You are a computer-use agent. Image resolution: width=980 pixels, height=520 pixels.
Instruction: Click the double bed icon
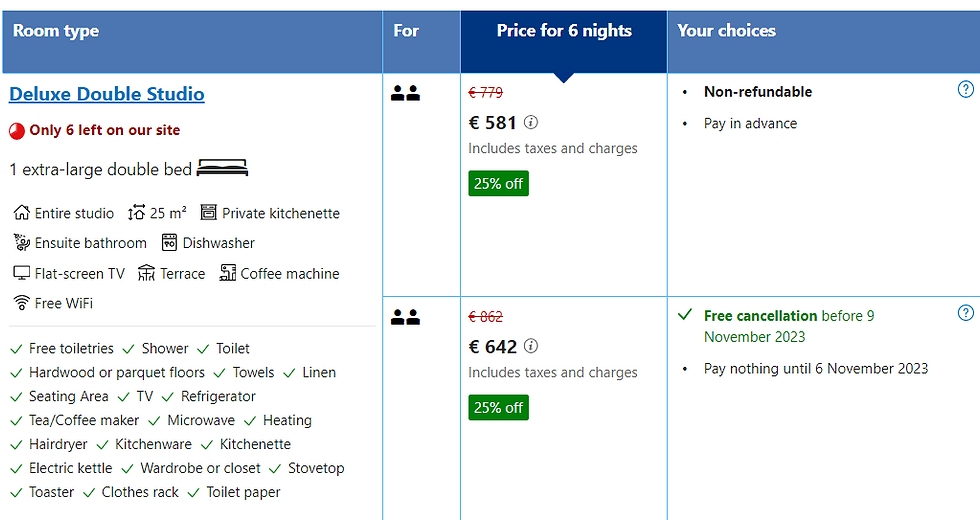coord(222,168)
